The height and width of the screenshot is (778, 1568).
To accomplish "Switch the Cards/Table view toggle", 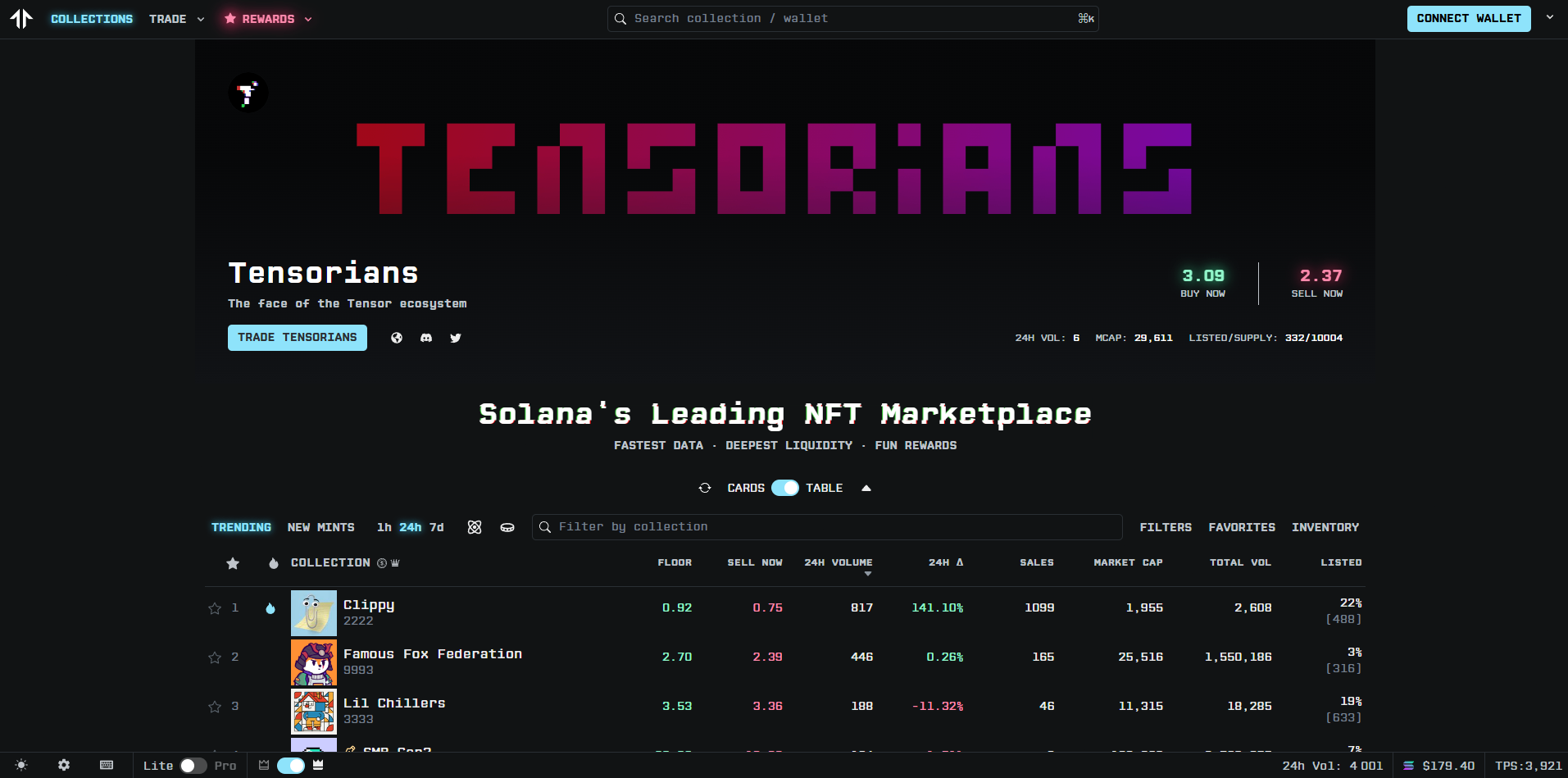I will [x=784, y=488].
